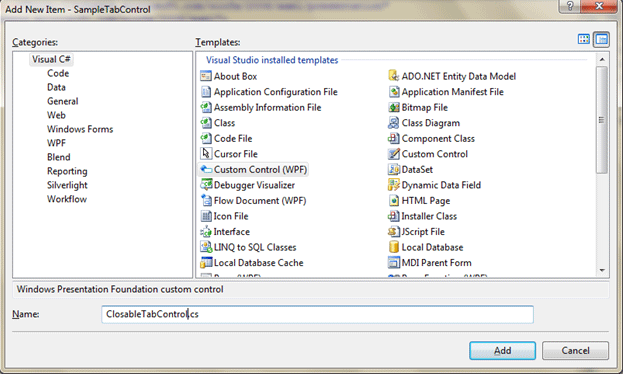
Task: Choose the MDI Parent Form template icon
Action: point(394,263)
